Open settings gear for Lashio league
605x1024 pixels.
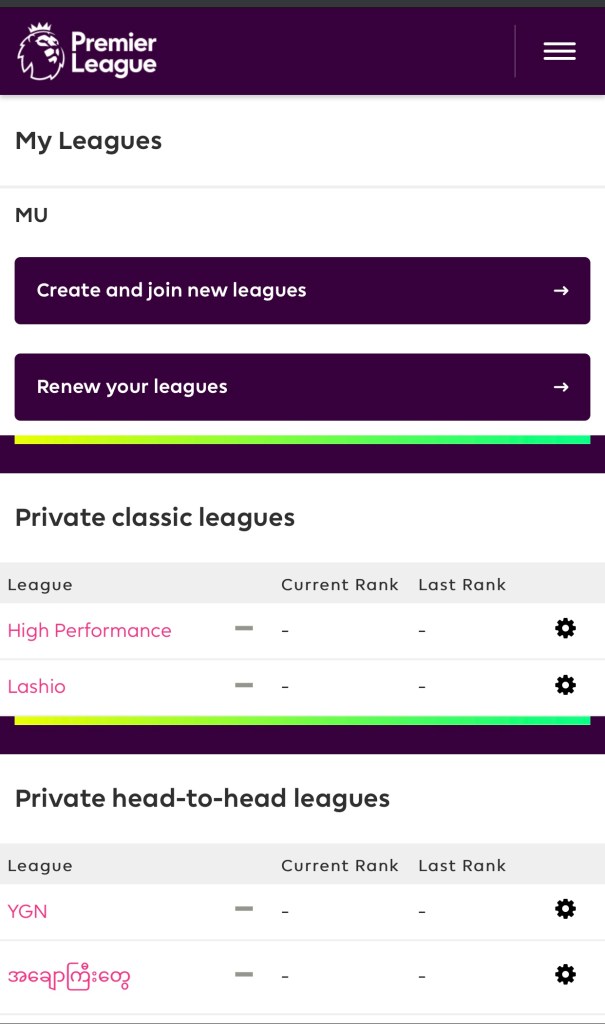click(x=565, y=685)
